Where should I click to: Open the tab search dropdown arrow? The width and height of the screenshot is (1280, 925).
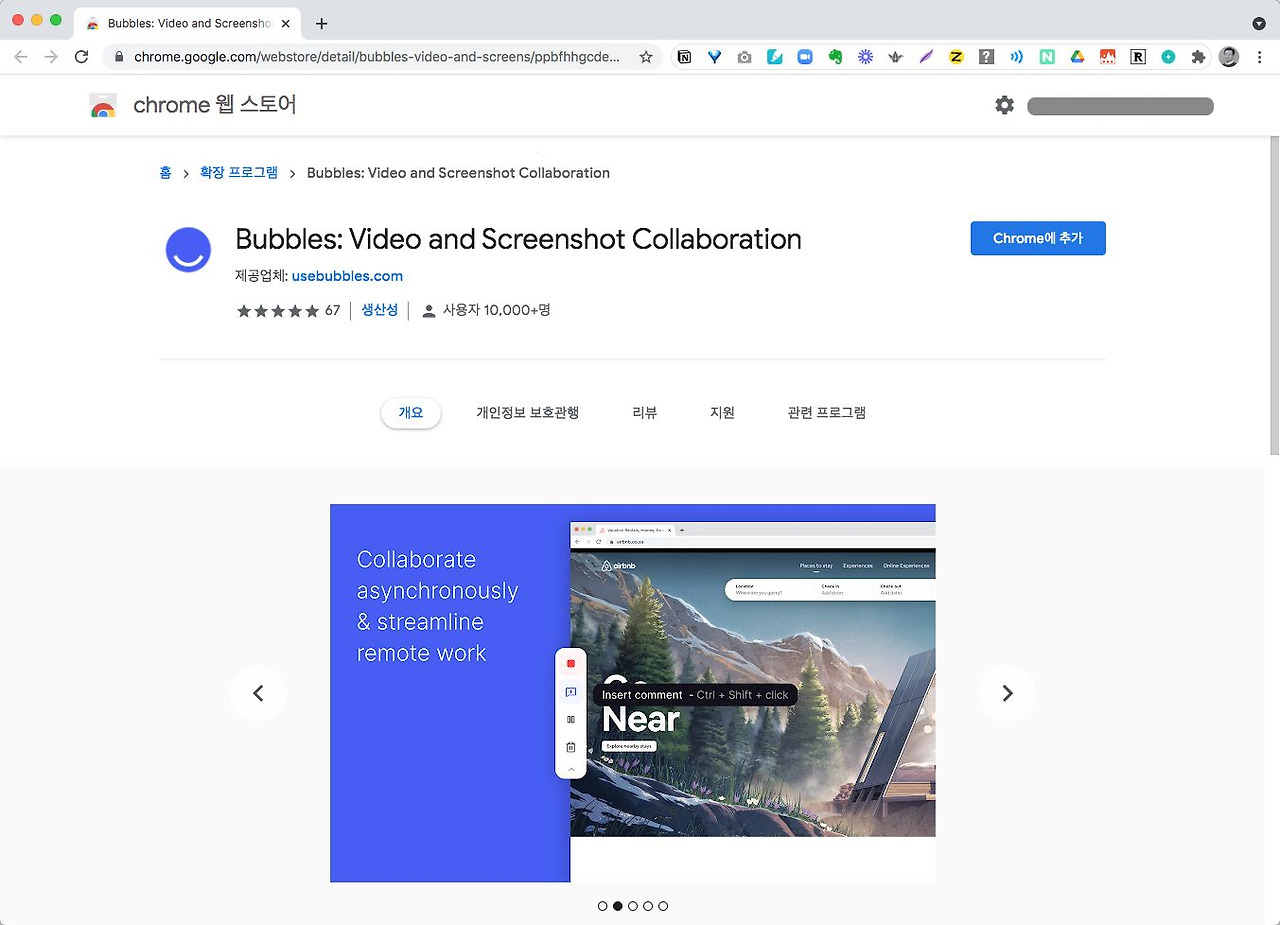[1259, 23]
